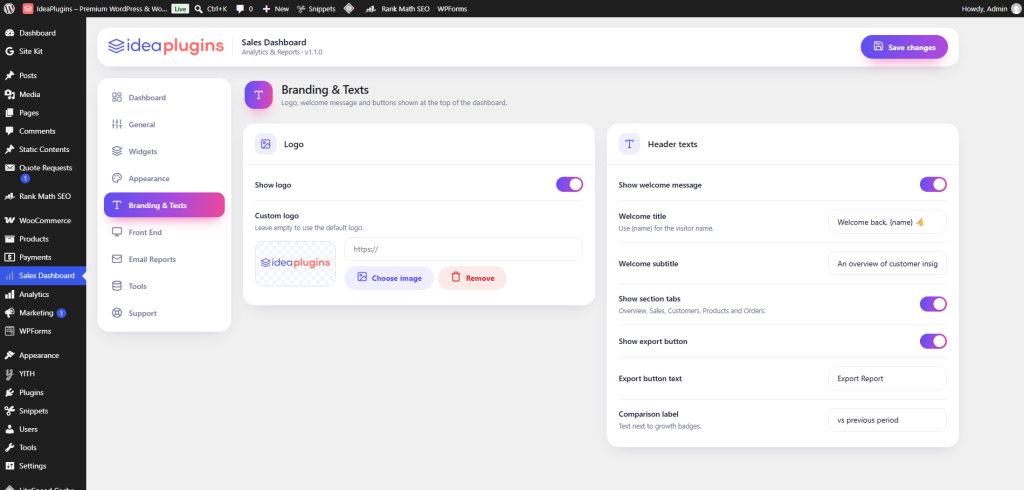Screen dimensions: 1024x490
Task: Click the diamond icon in admin bar
Action: tap(349, 9)
